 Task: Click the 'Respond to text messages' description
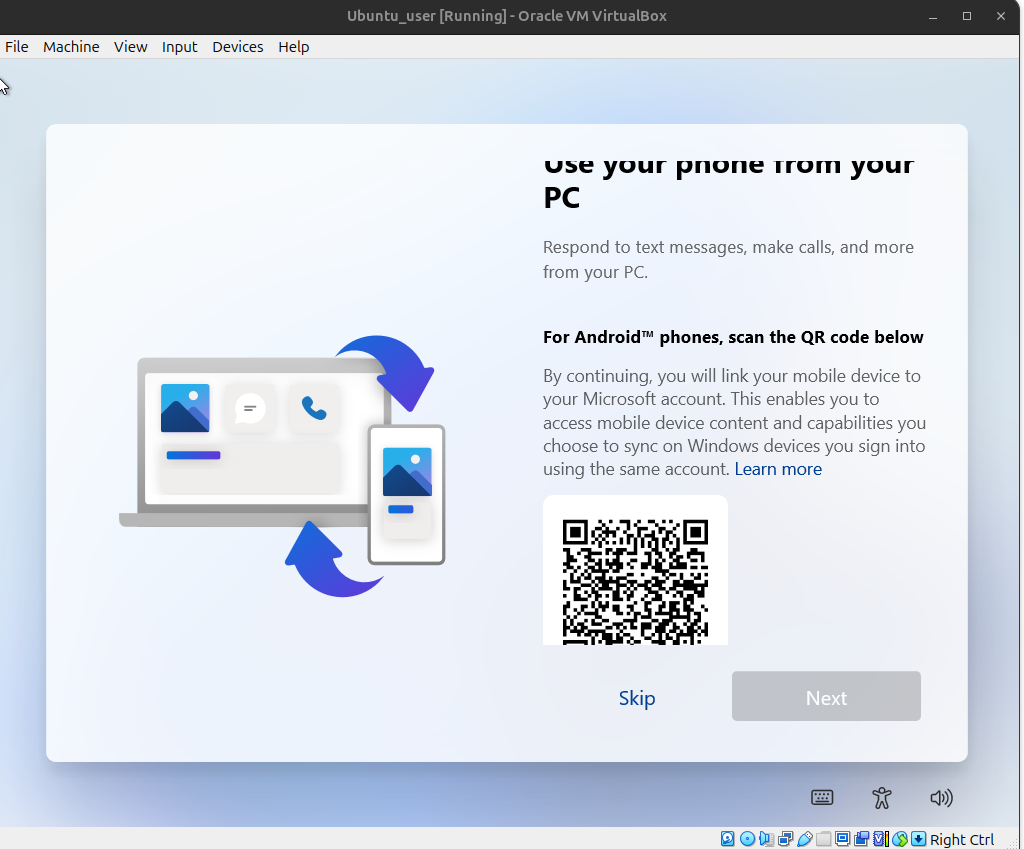pyautogui.click(x=728, y=259)
